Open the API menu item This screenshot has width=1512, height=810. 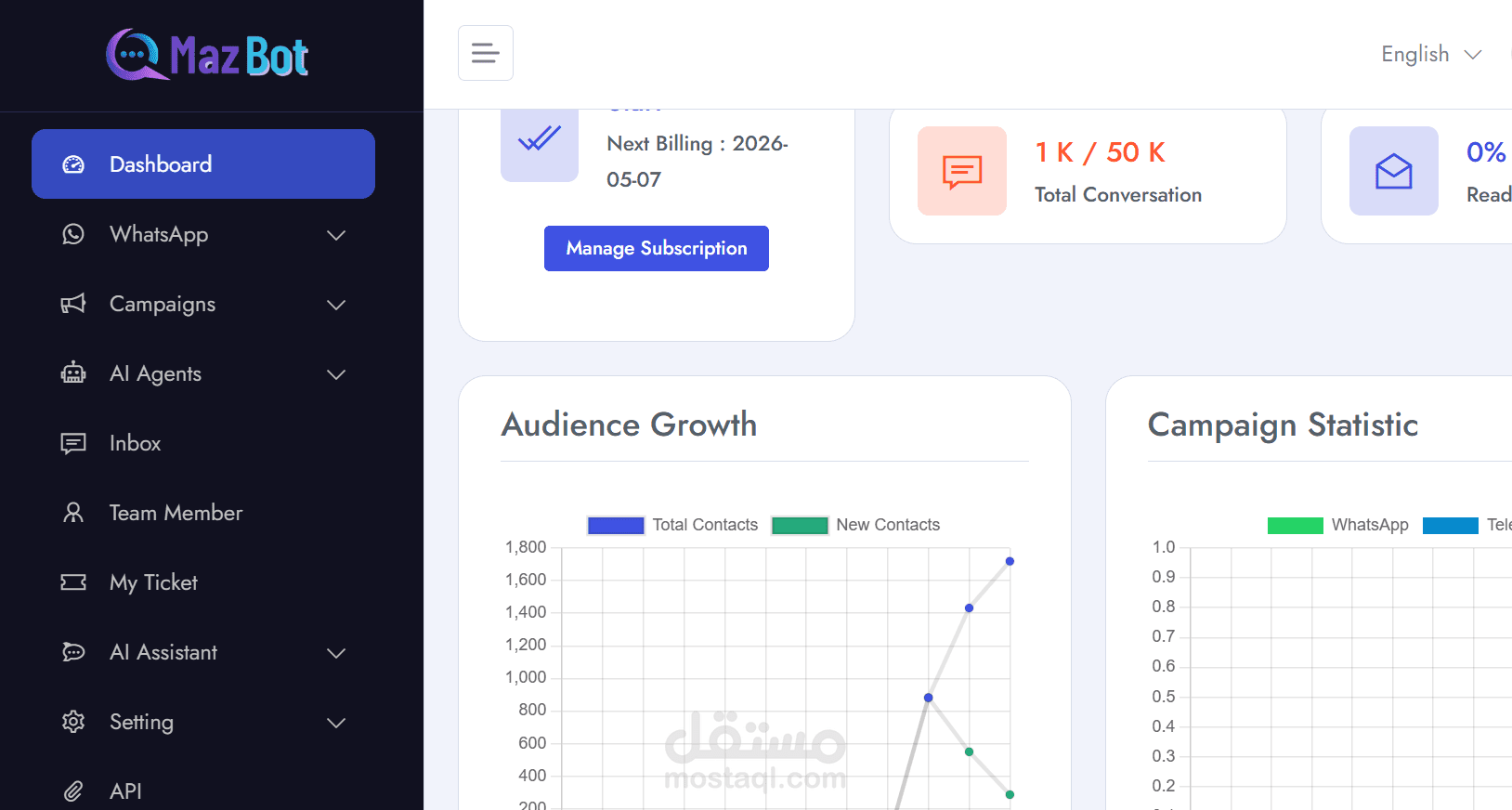pyautogui.click(x=203, y=791)
